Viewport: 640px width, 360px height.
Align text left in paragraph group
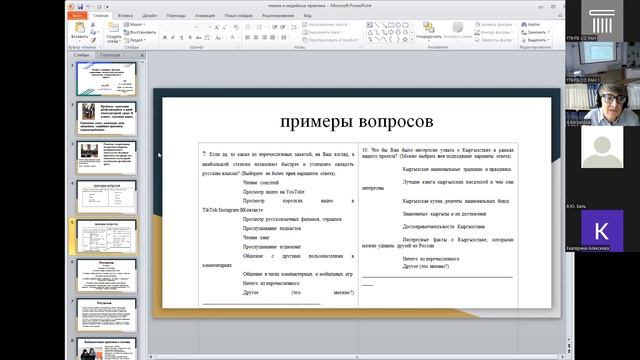click(x=247, y=38)
